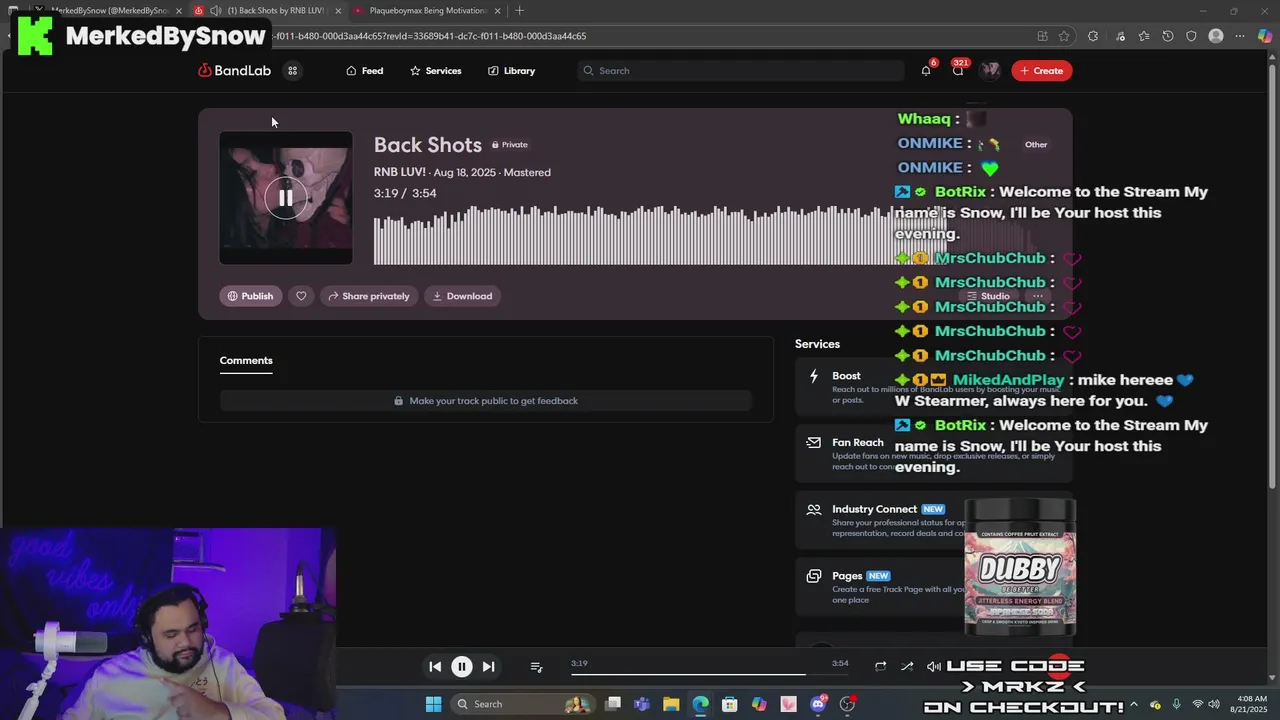1280x720 pixels.
Task: Skip to previous track in player
Action: (x=435, y=667)
